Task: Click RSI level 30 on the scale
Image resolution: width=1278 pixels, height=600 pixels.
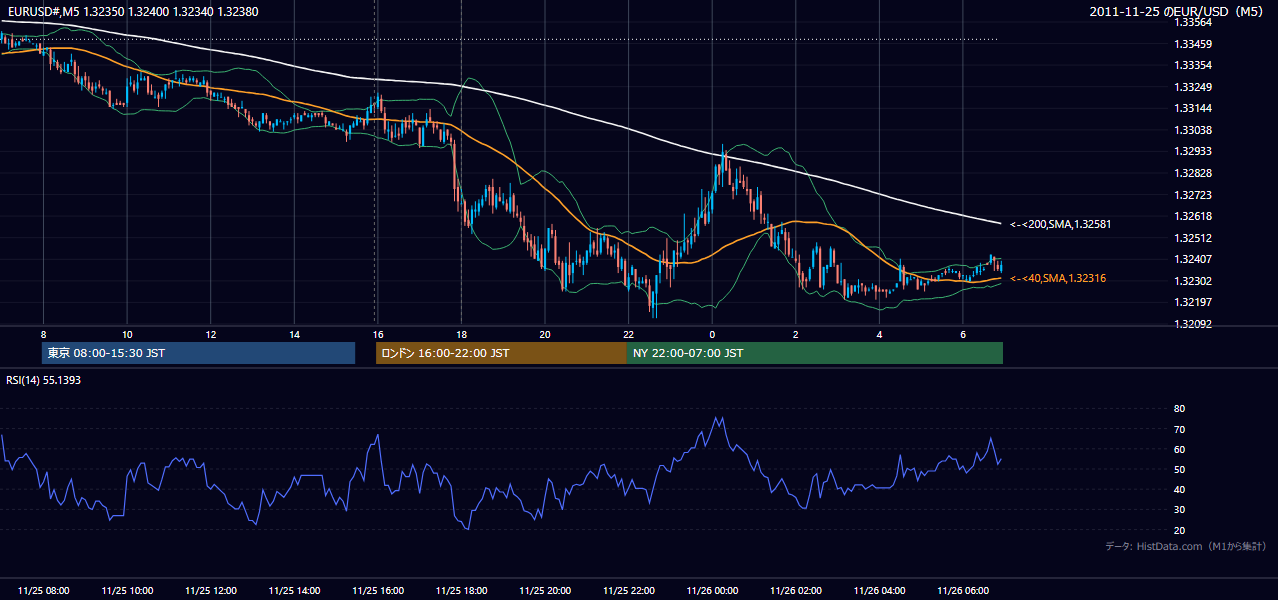Action: pyautogui.click(x=1179, y=510)
